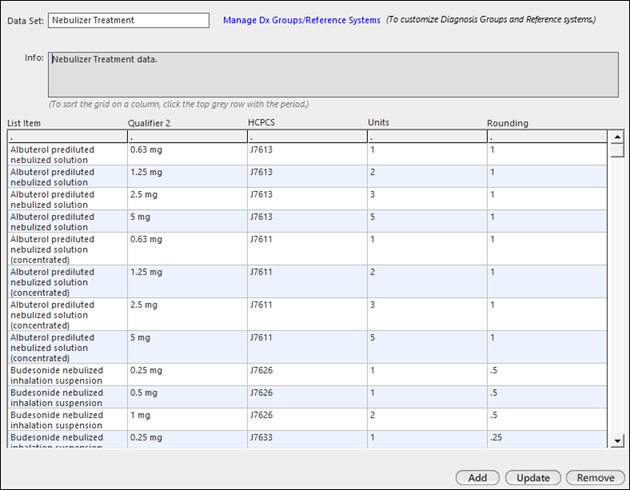Viewport: 630px width, 490px height.
Task: Select the 2.5 mg cell for J7613
Action: pos(188,199)
